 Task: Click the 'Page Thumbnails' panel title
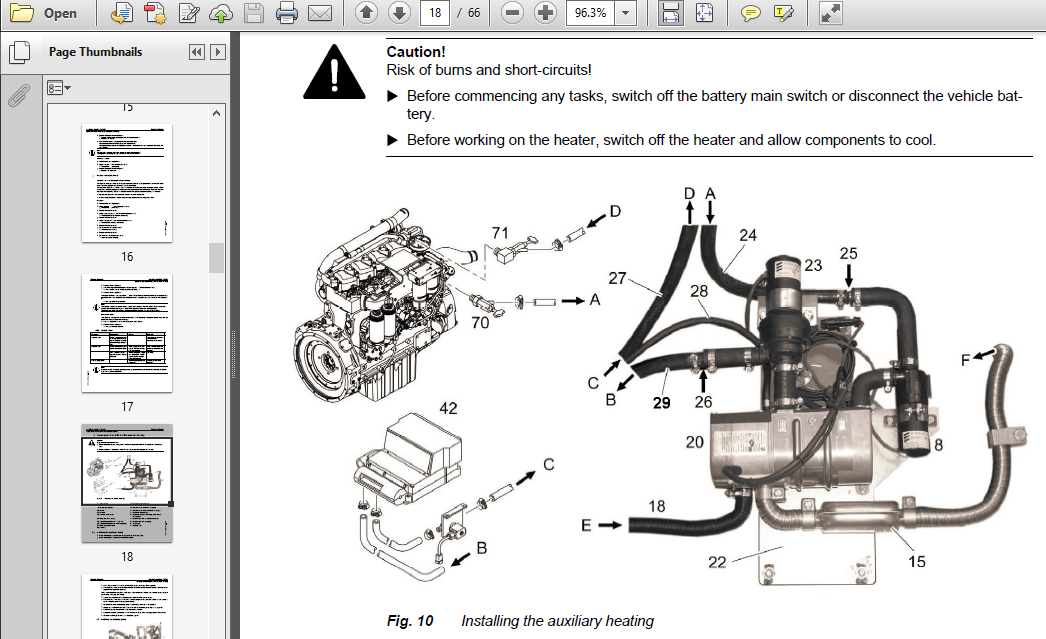[x=95, y=52]
